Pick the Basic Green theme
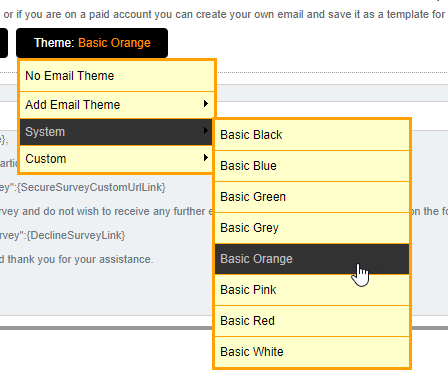 pos(312,197)
